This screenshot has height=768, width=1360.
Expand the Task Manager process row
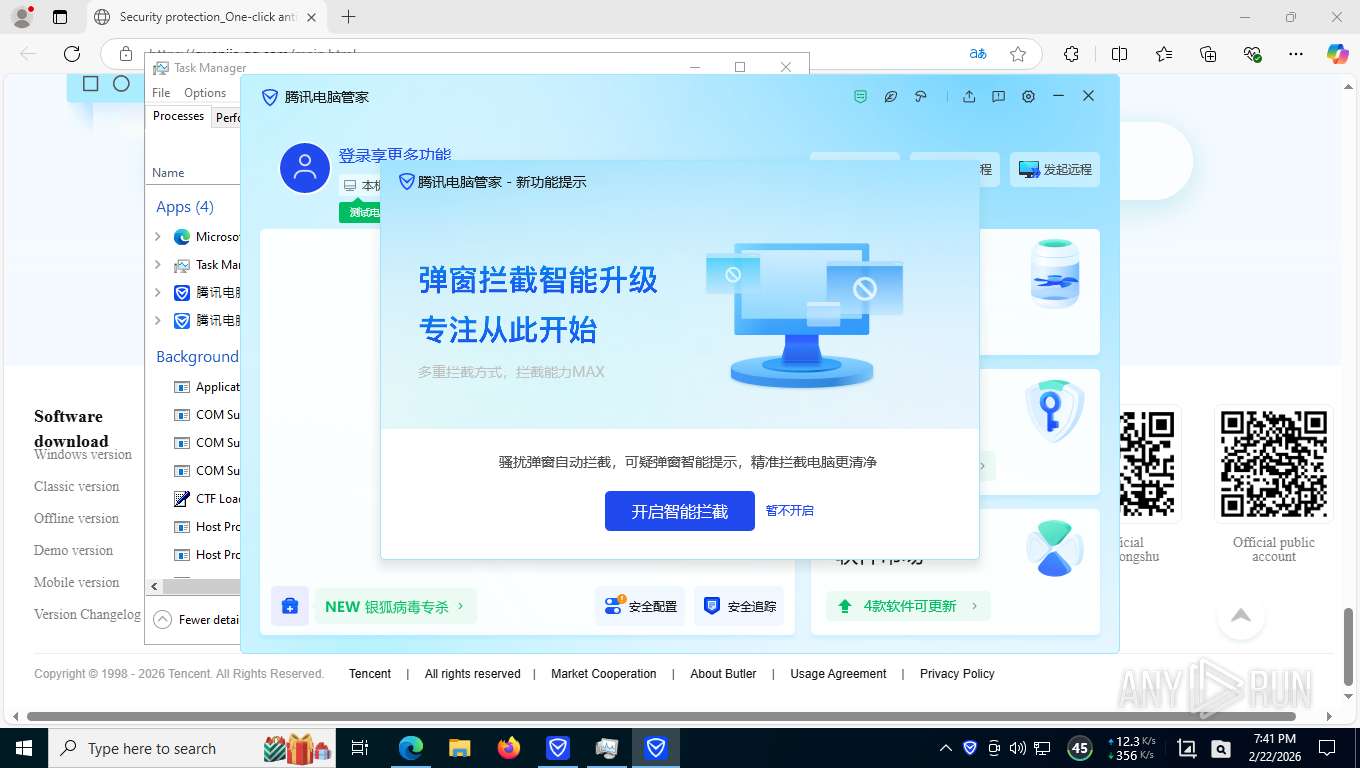click(158, 265)
